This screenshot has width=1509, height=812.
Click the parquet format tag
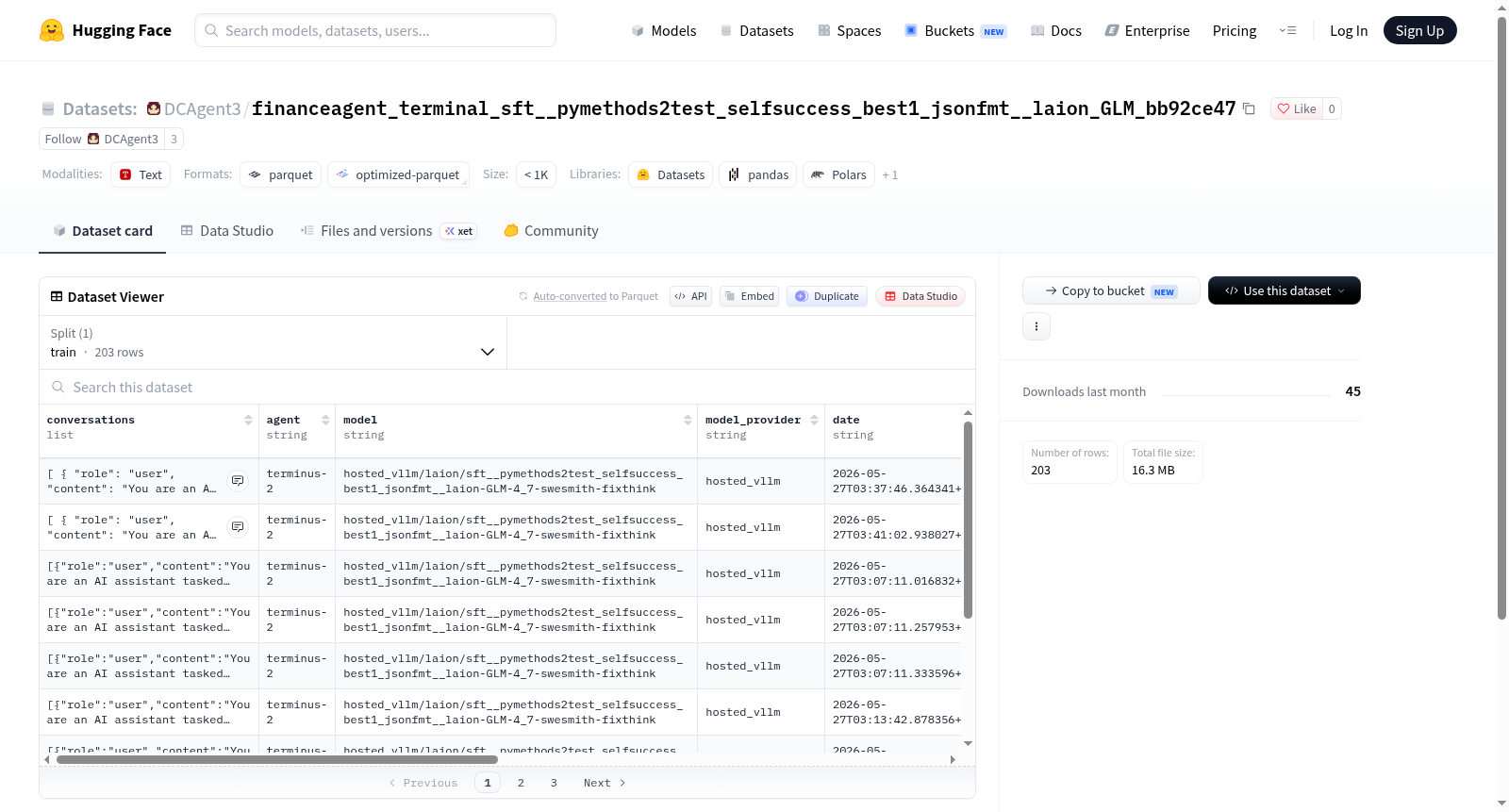pyautogui.click(x=281, y=174)
